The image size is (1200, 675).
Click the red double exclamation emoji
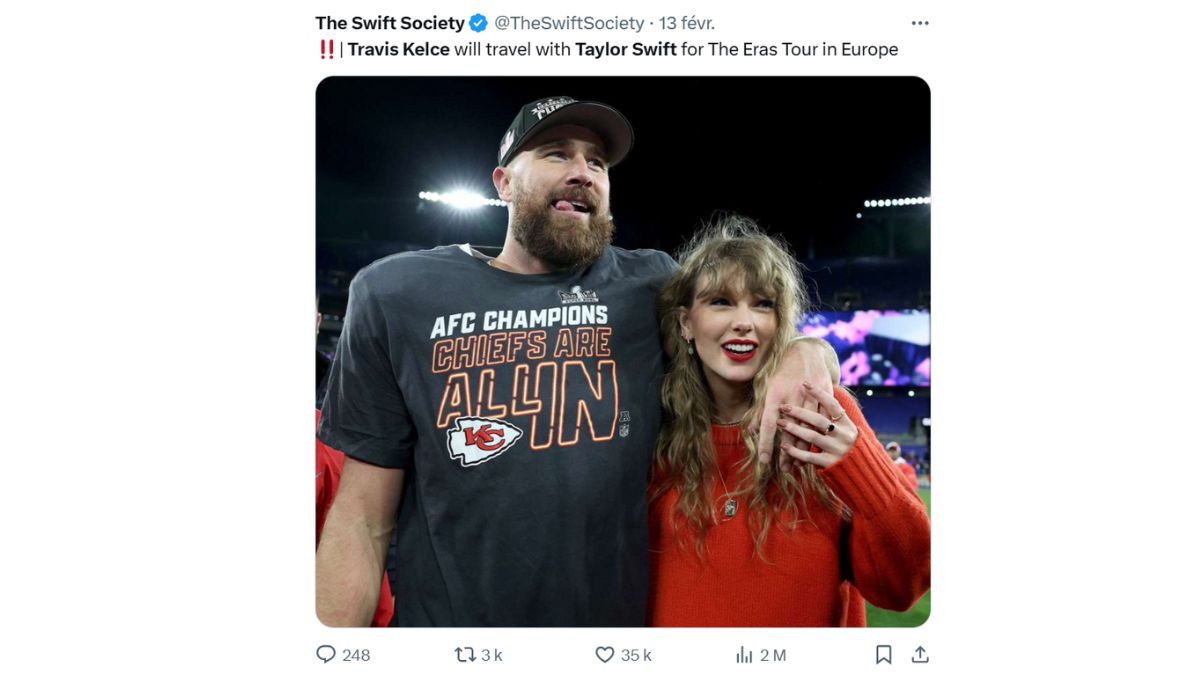coord(327,48)
